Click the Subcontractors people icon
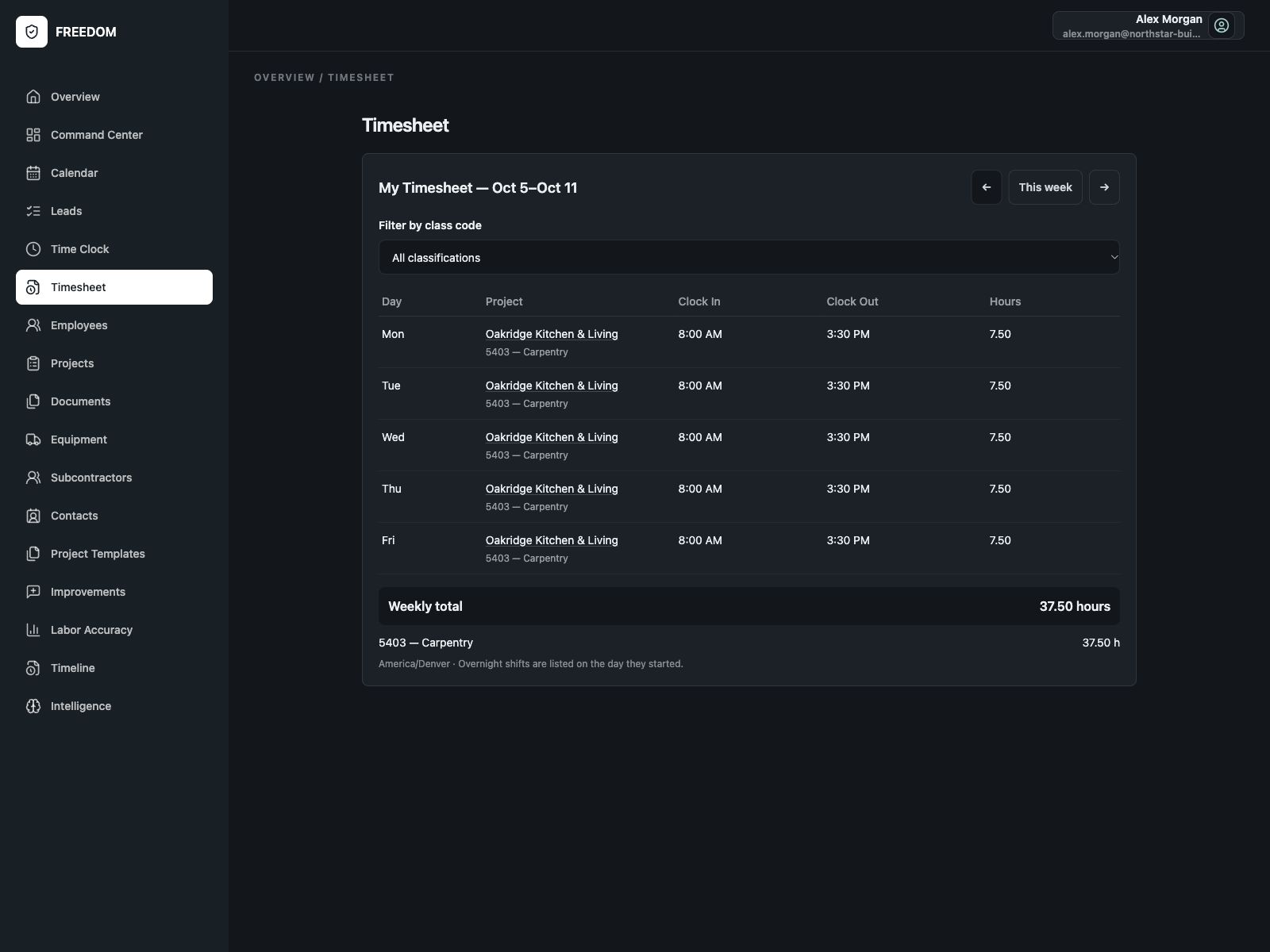This screenshot has width=1270, height=952. coord(33,478)
